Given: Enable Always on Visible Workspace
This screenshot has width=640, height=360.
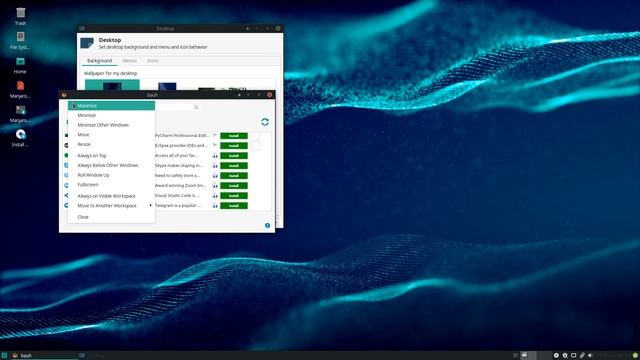Looking at the screenshot, I should [111, 196].
